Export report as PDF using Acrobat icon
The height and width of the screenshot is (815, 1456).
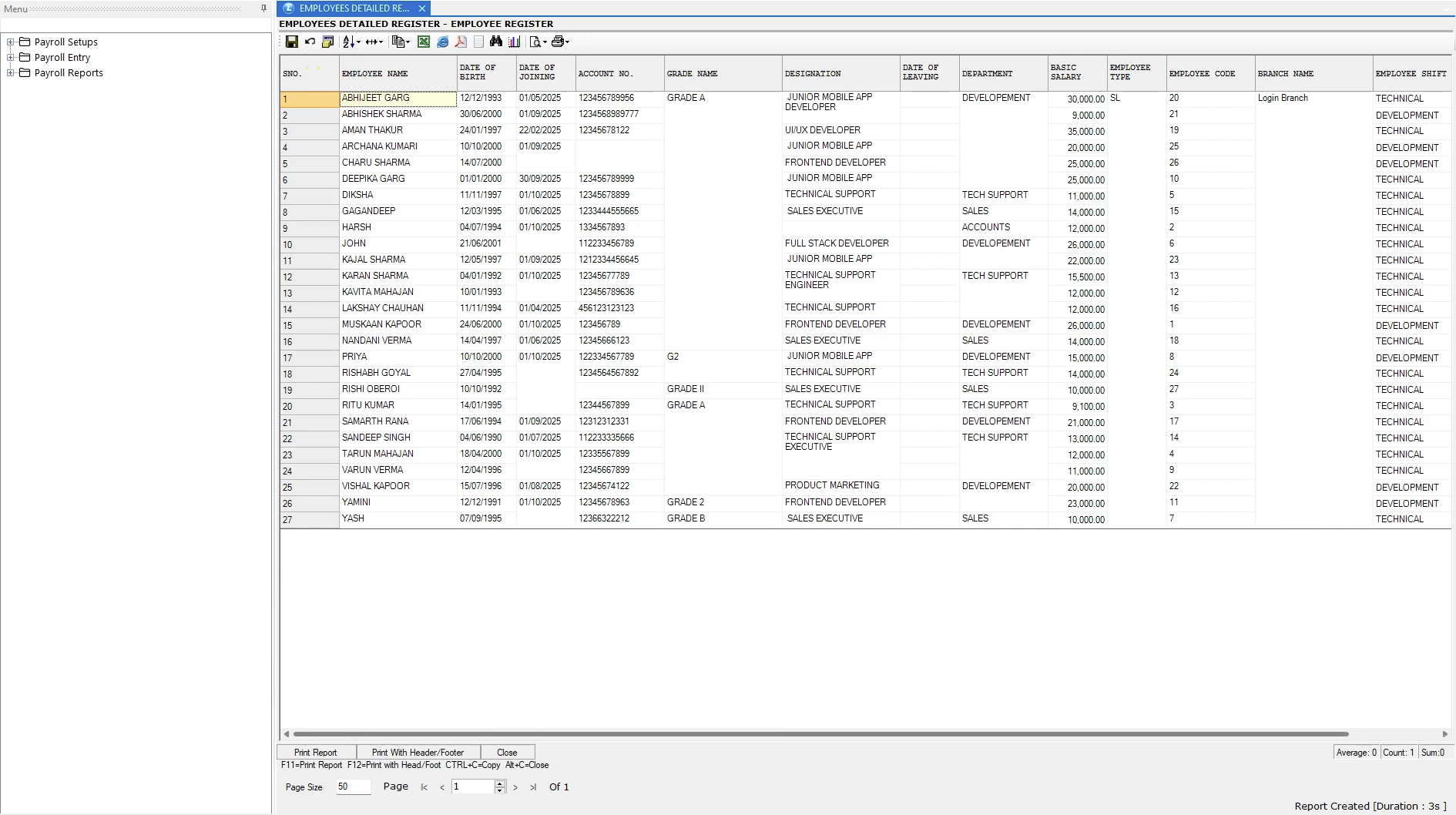461,42
